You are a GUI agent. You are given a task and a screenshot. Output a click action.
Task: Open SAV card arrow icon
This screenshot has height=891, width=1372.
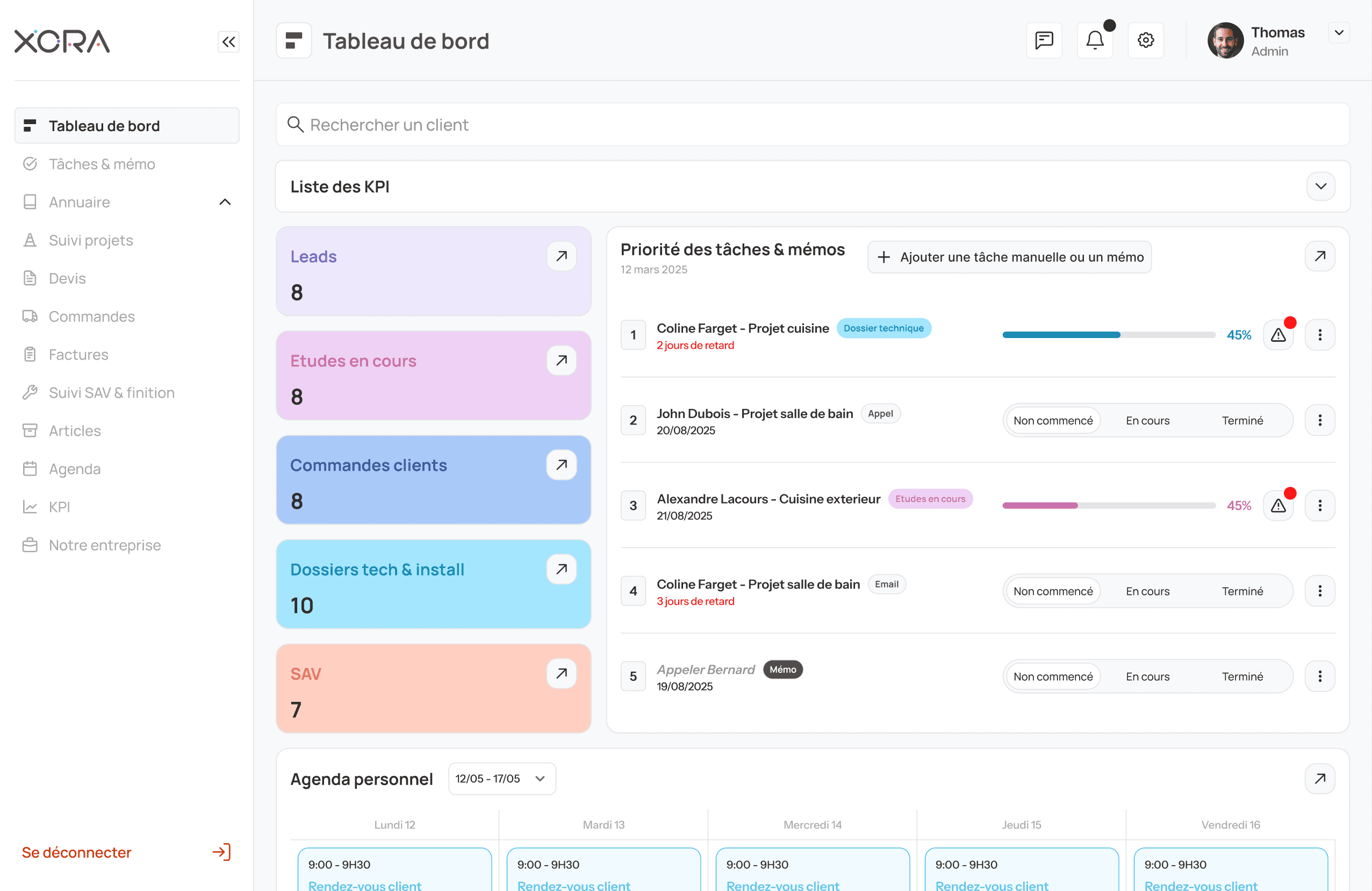561,673
